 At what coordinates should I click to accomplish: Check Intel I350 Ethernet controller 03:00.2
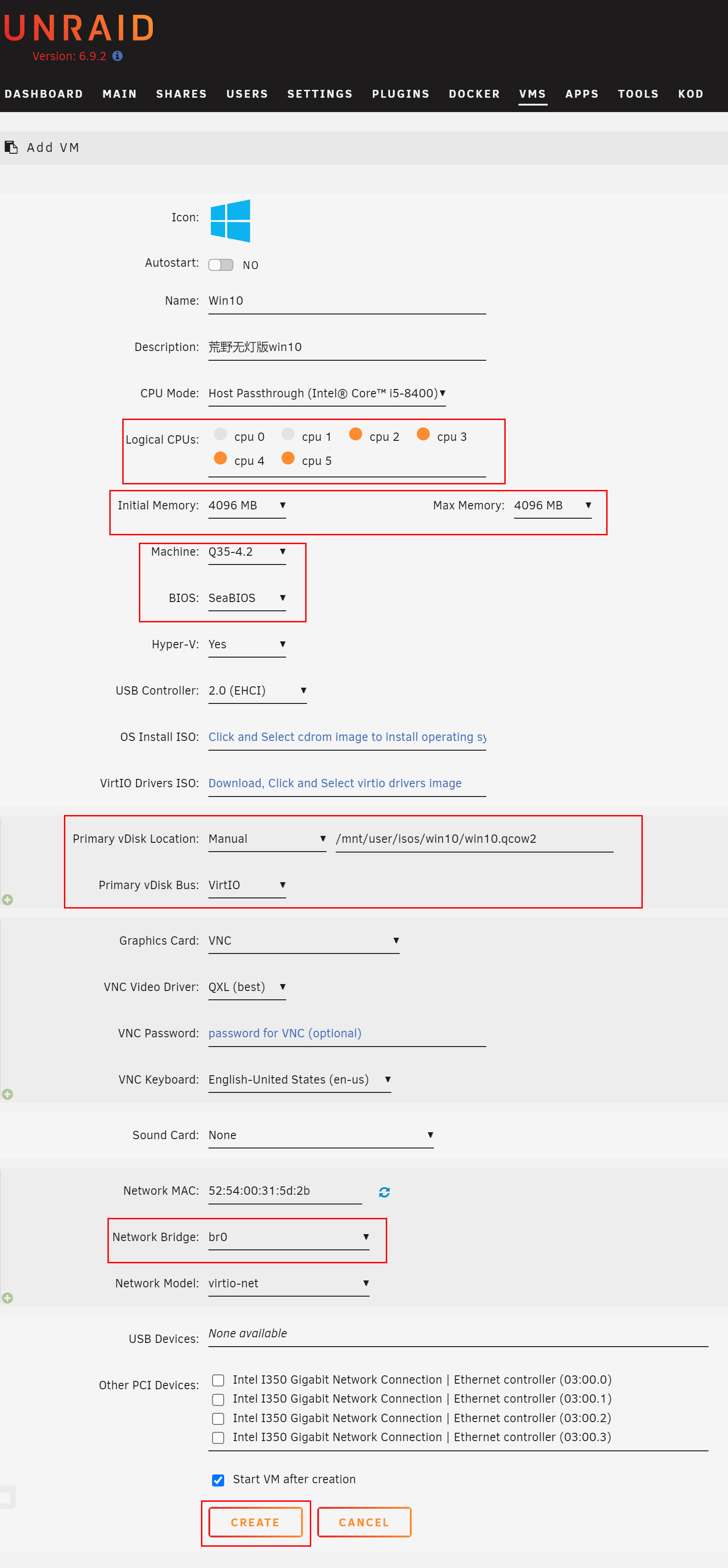(218, 1418)
